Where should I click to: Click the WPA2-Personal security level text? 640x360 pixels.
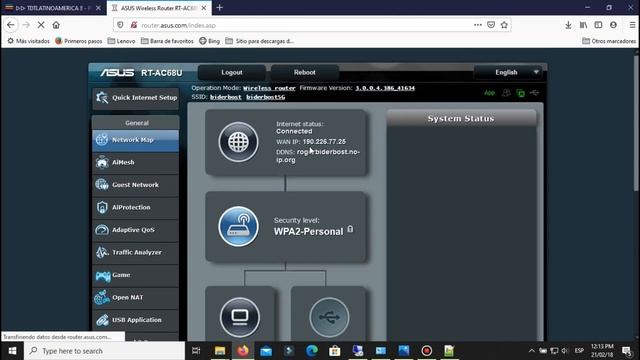[309, 231]
